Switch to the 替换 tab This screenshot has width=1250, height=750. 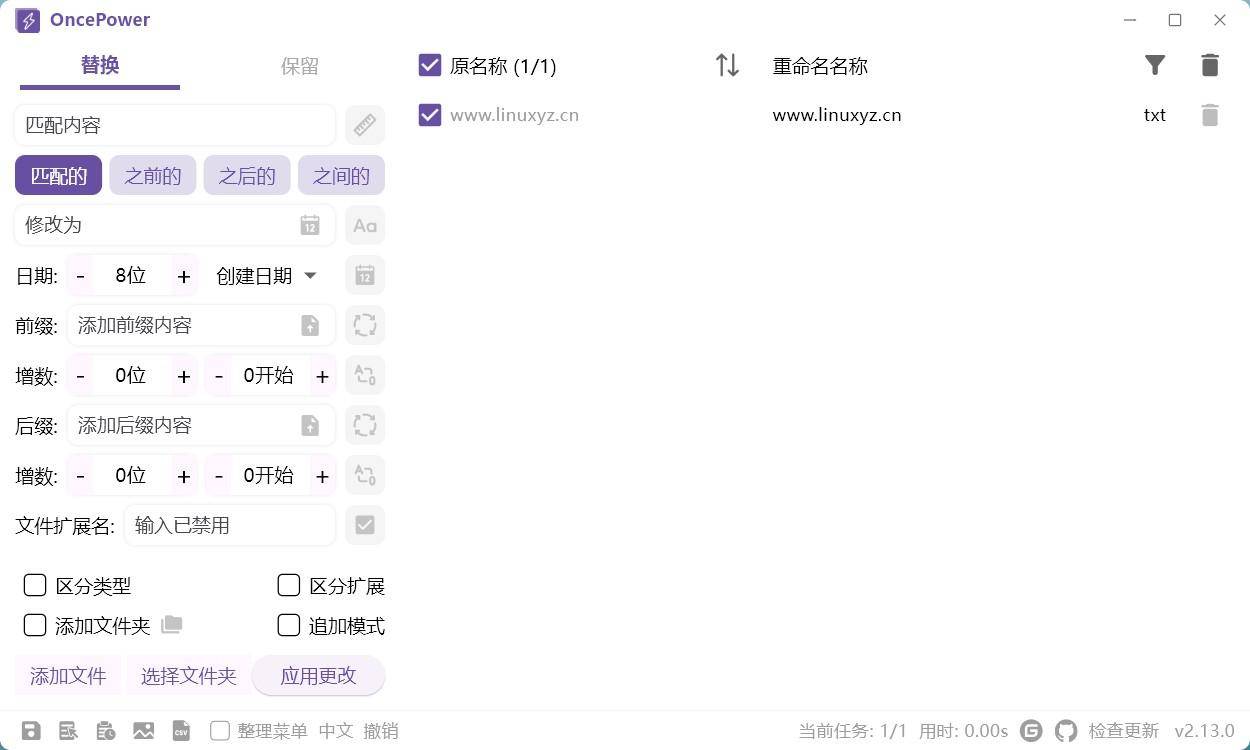tap(100, 66)
